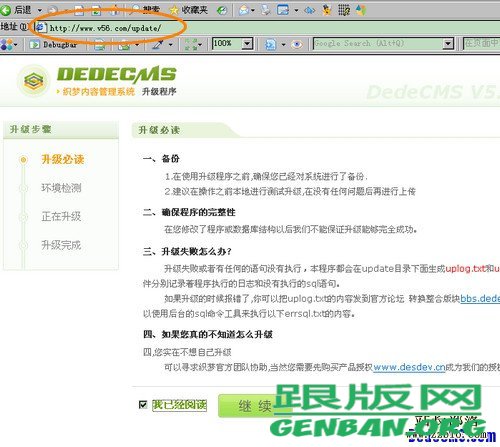
Task: Go back with the 后退 button
Action: click(16, 10)
